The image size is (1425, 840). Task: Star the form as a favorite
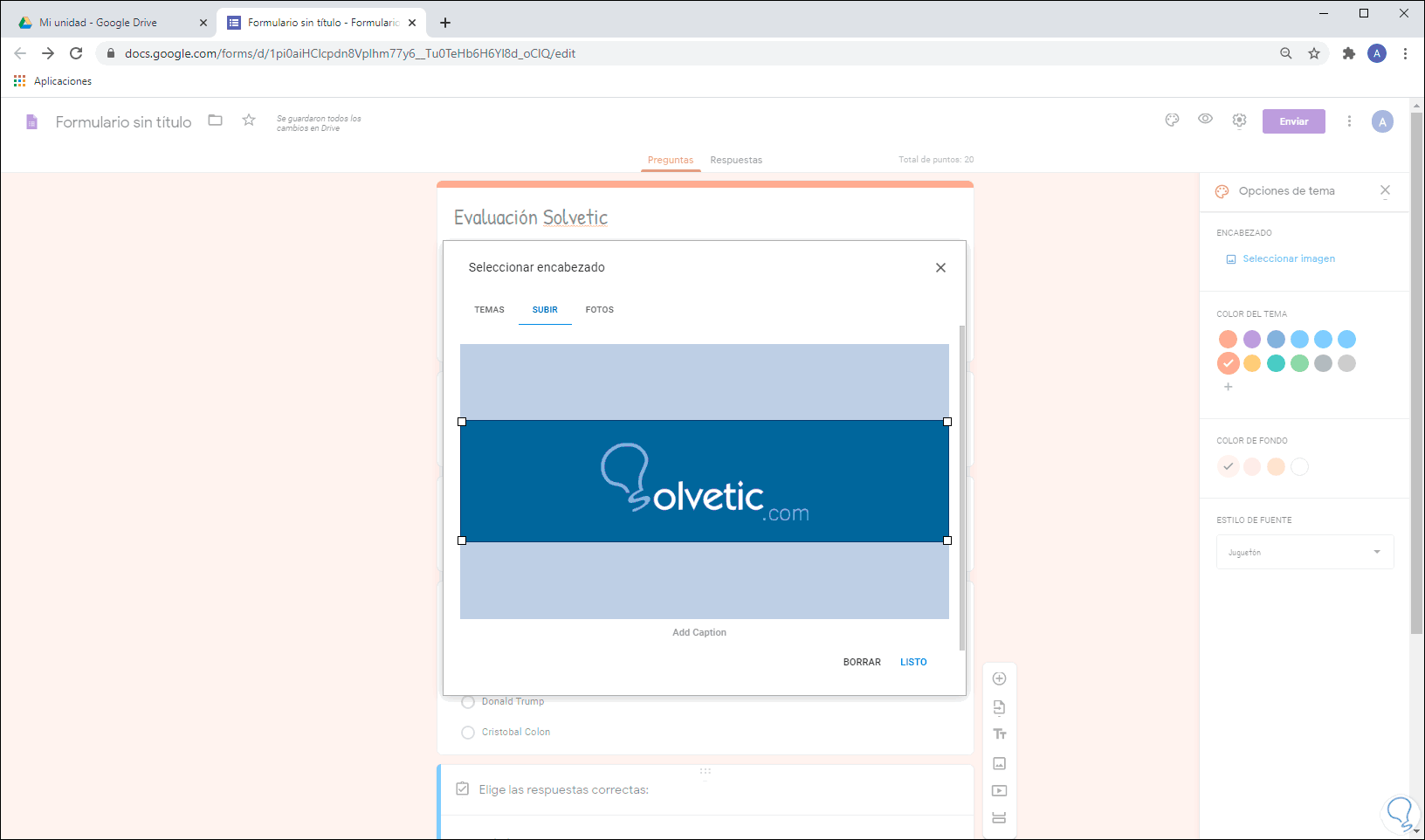[249, 120]
